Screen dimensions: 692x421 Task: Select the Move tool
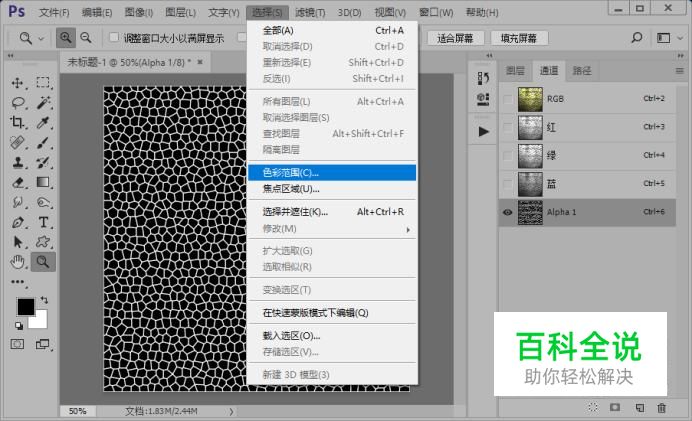pos(18,83)
